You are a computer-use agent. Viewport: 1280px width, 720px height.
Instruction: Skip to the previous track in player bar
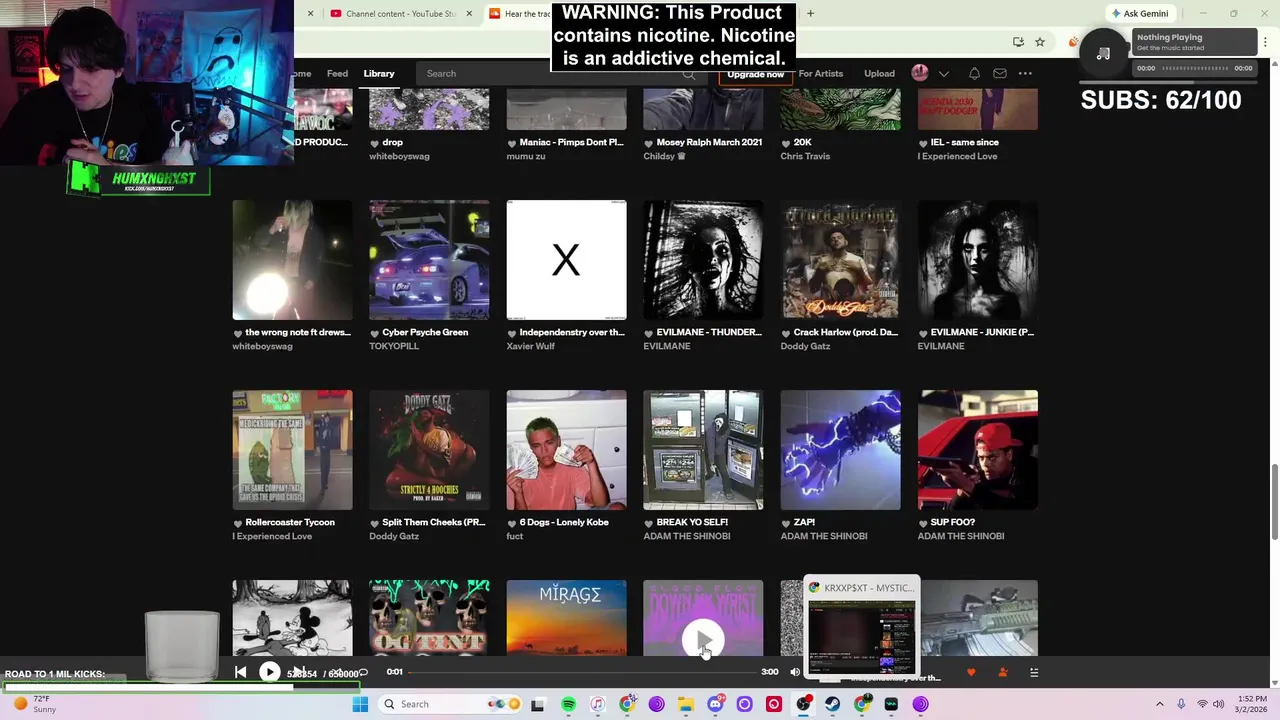tap(240, 672)
